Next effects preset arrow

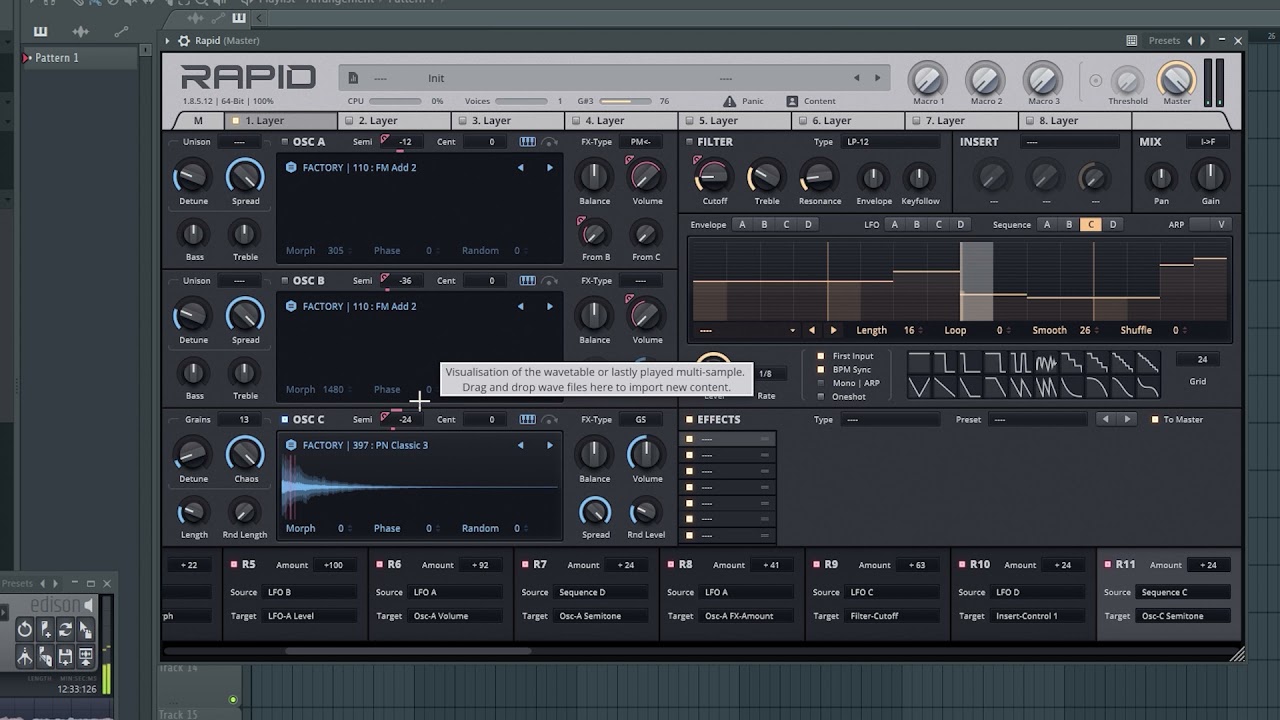click(1127, 420)
